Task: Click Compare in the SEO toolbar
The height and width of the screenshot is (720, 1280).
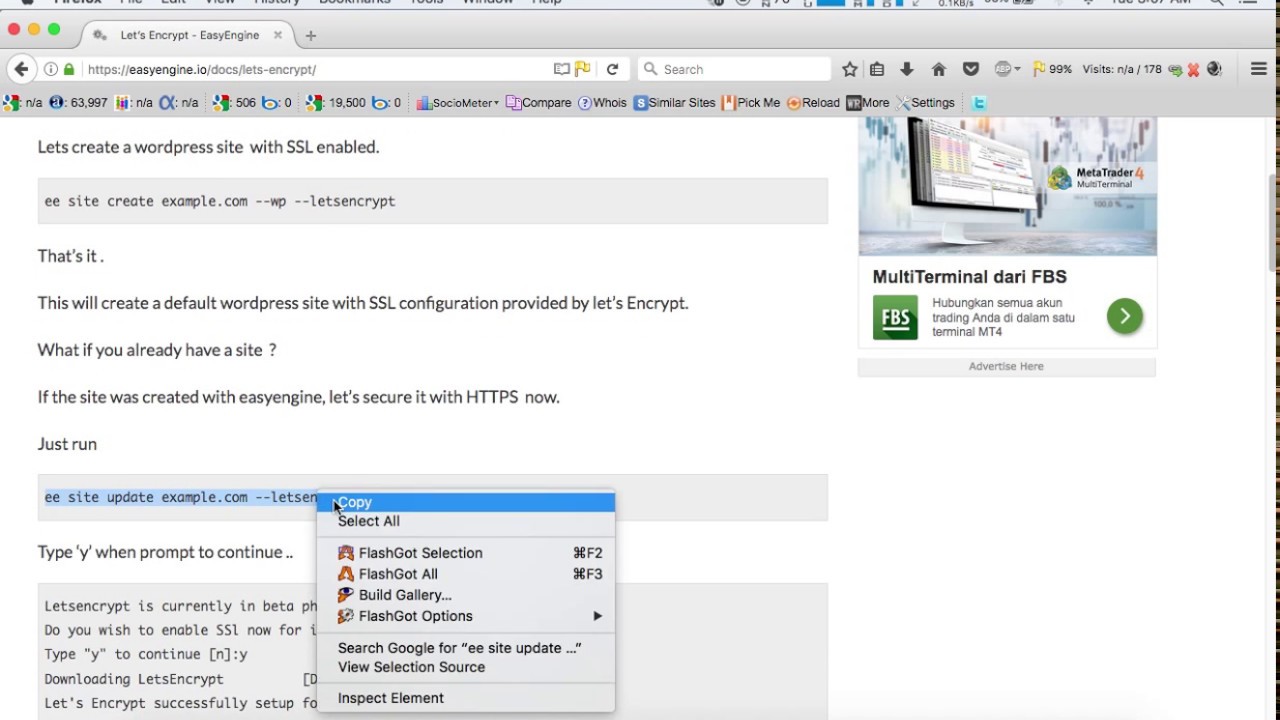Action: tap(539, 102)
